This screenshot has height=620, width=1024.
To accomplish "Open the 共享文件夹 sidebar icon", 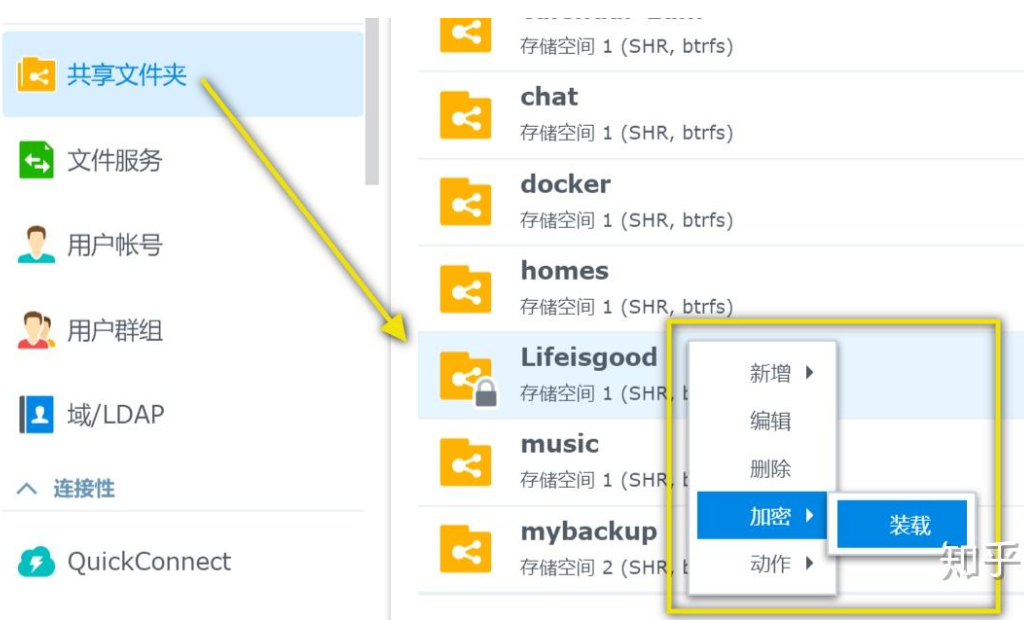I will [x=36, y=74].
